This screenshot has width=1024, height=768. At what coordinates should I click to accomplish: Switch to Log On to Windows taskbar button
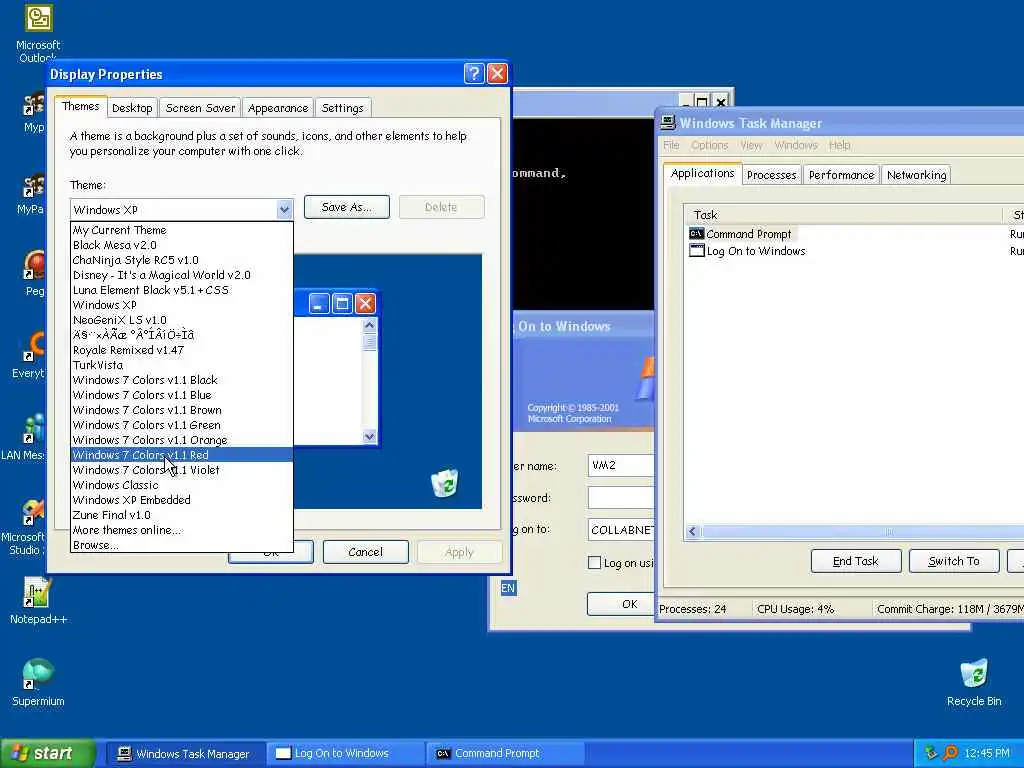344,754
